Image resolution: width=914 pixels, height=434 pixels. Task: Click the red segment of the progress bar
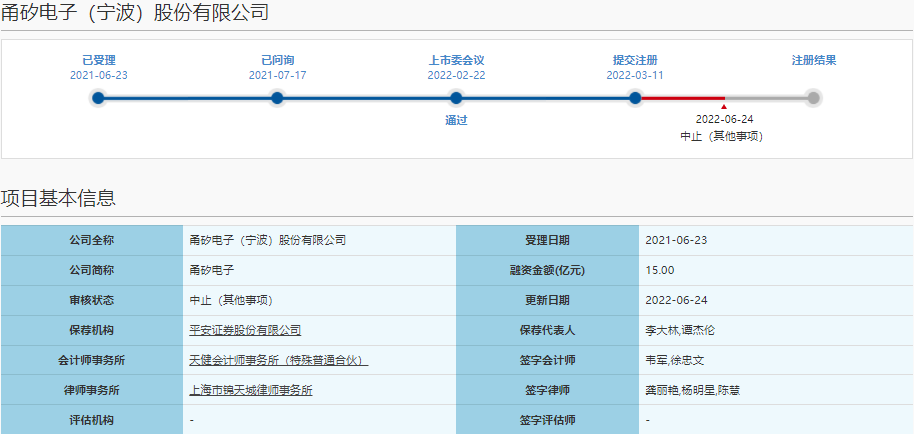pyautogui.click(x=680, y=98)
